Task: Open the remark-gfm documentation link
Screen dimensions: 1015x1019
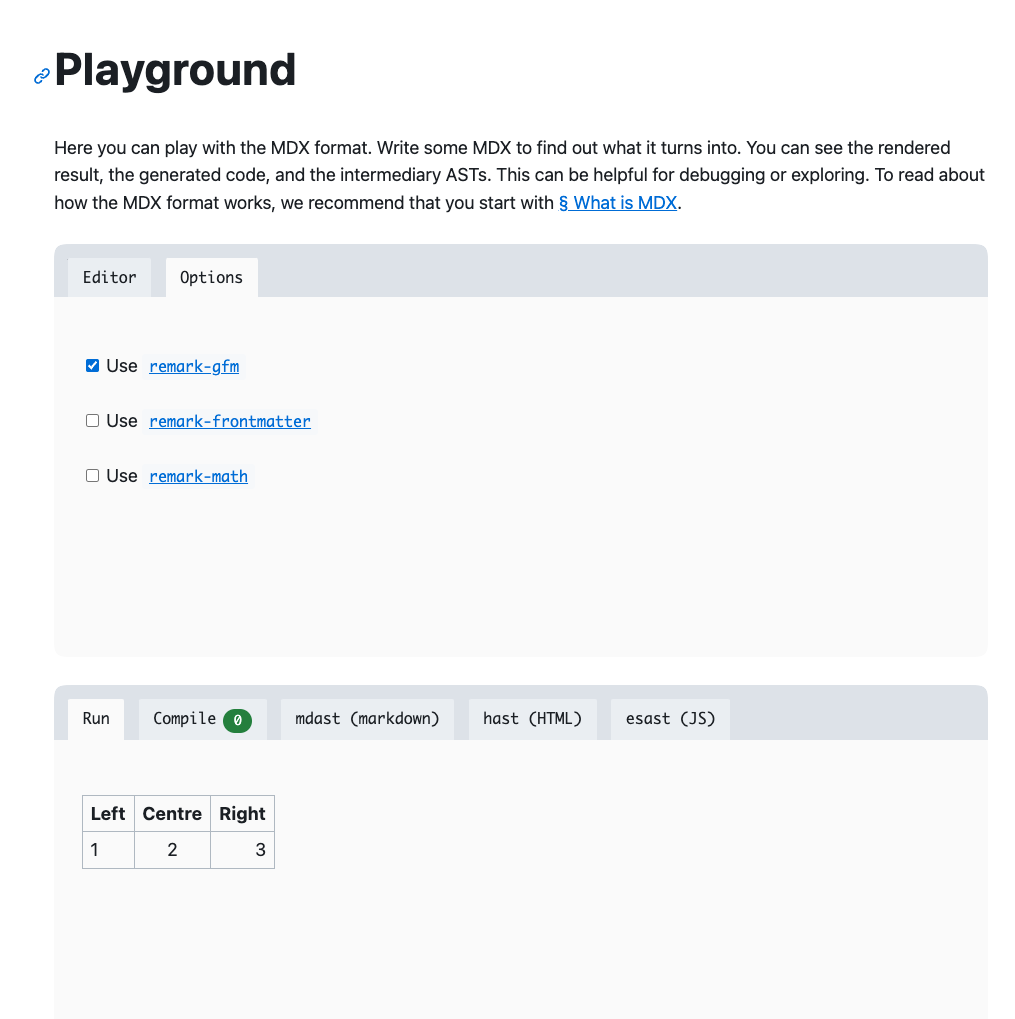Action: click(x=193, y=366)
